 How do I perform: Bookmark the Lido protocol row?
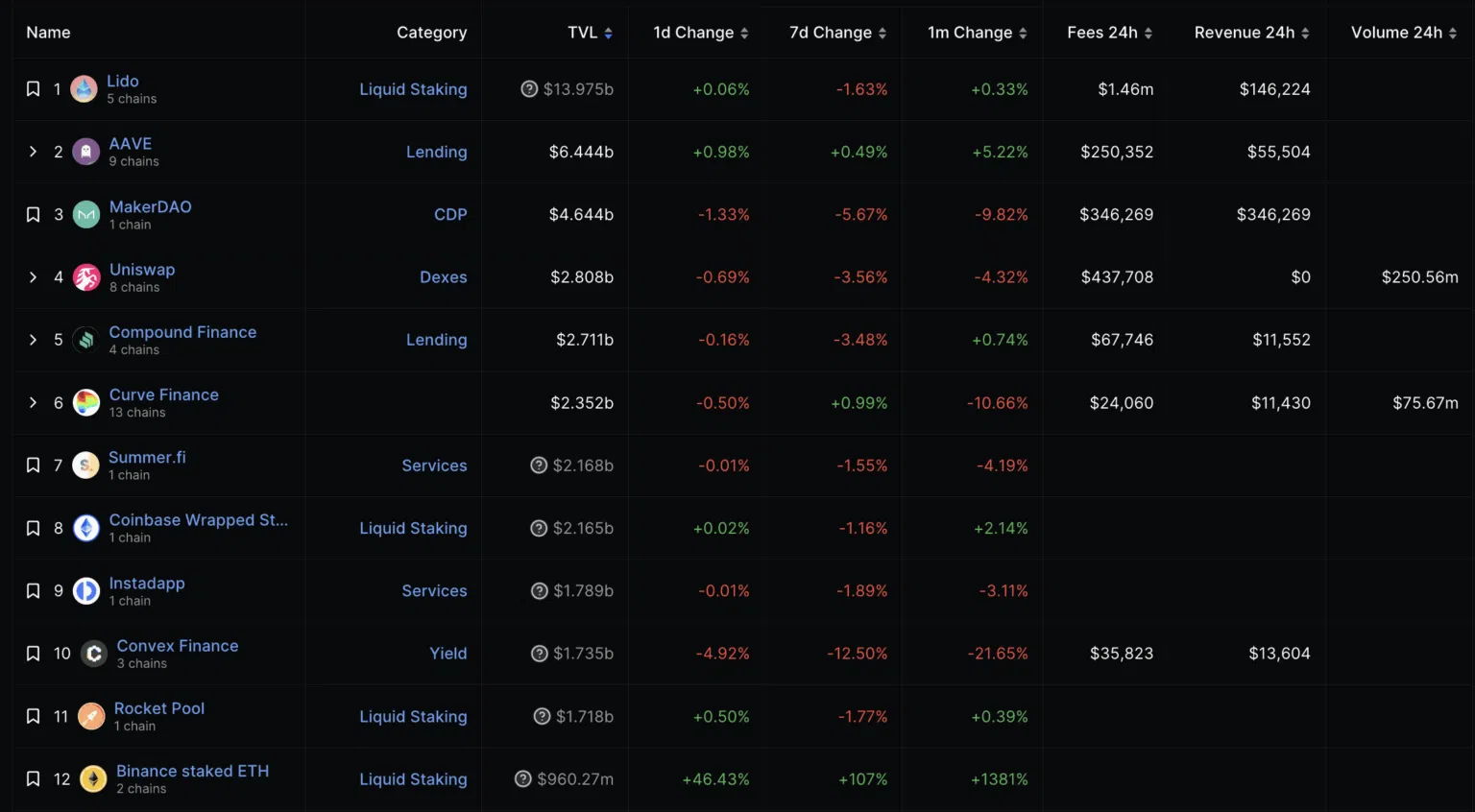click(x=33, y=89)
